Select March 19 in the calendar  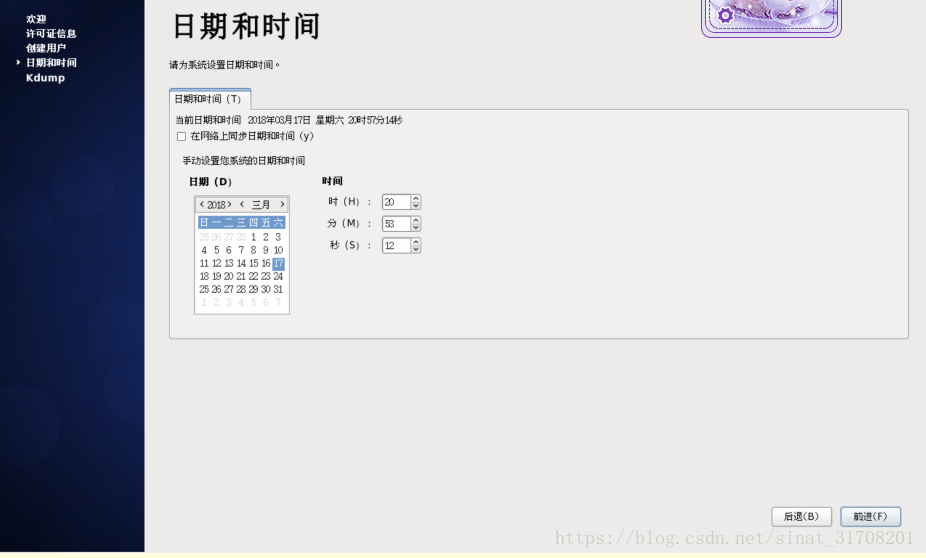point(216,276)
